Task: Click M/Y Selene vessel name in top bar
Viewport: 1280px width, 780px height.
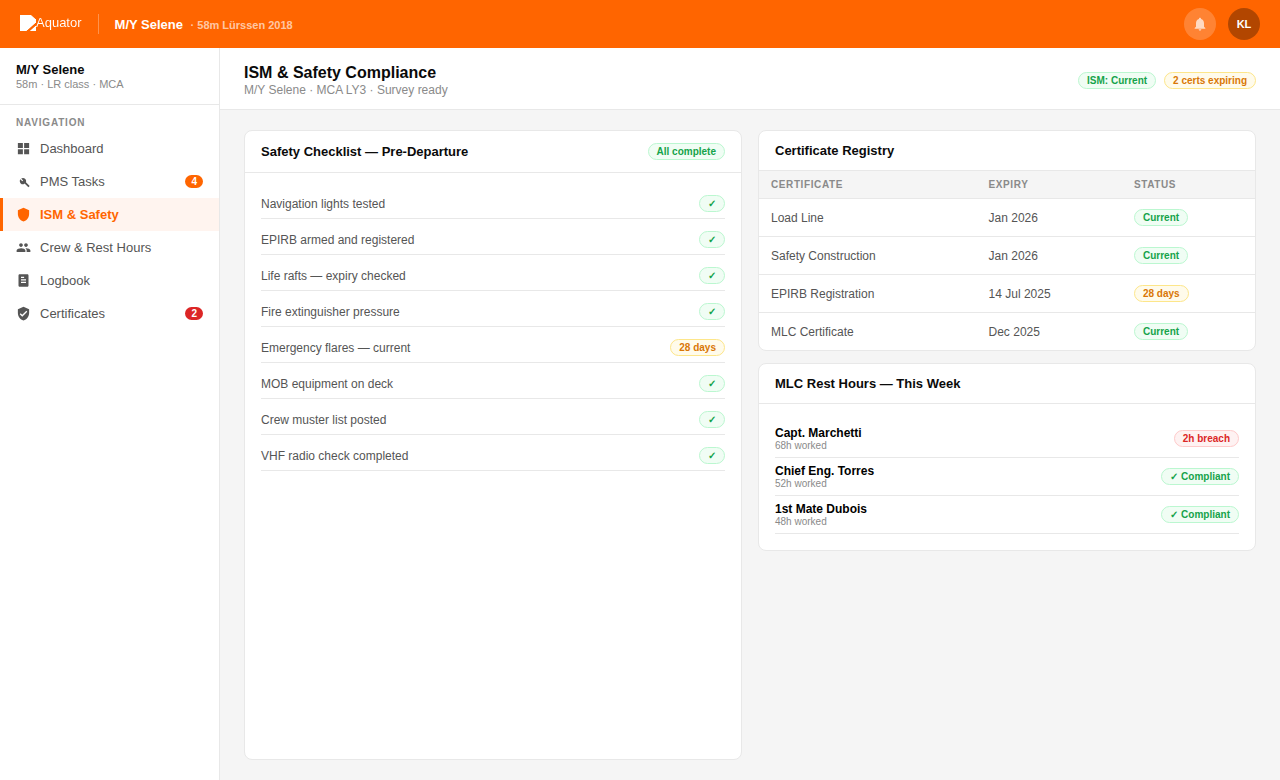Action: 149,24
